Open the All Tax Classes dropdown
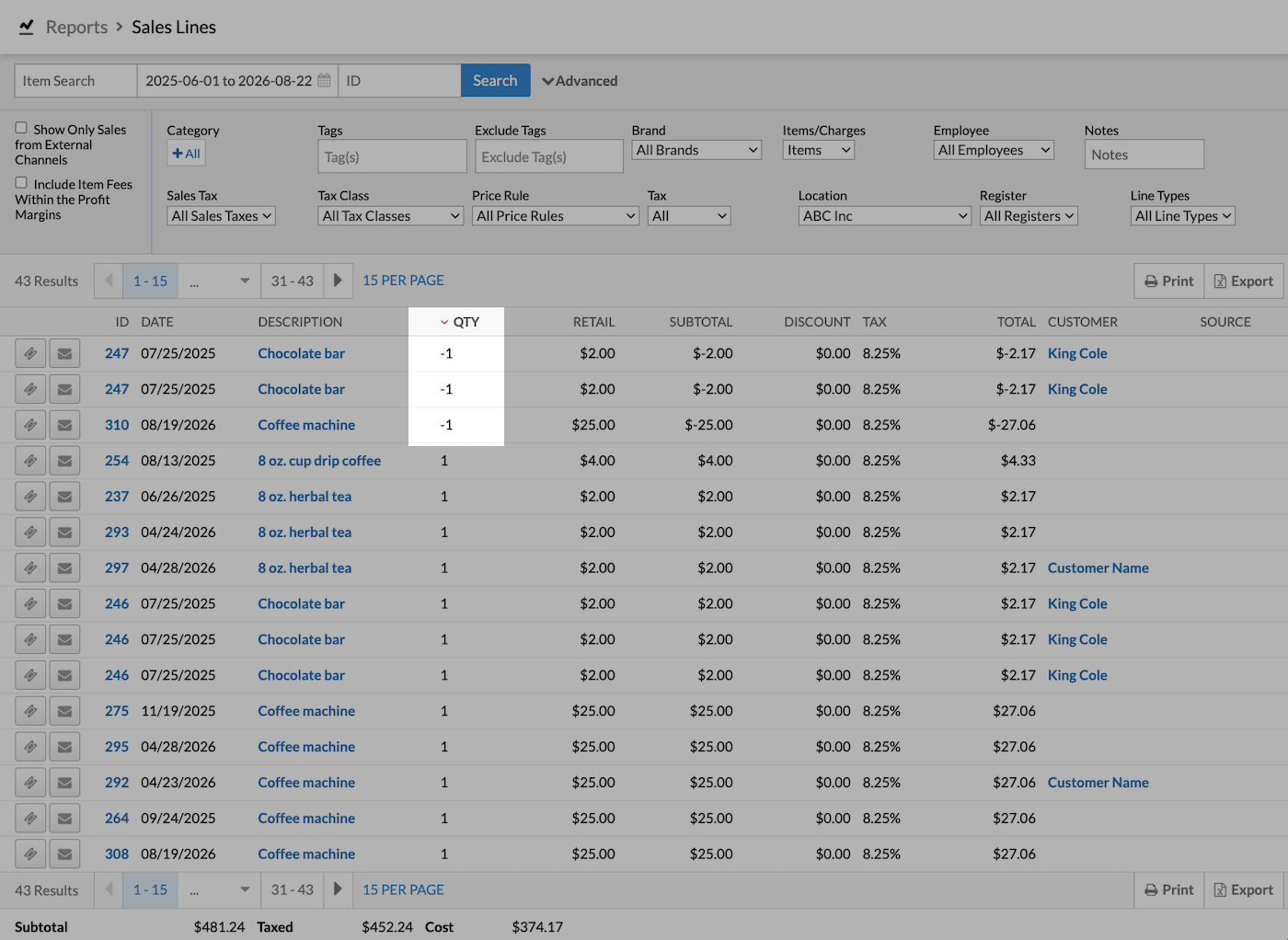 tap(391, 216)
